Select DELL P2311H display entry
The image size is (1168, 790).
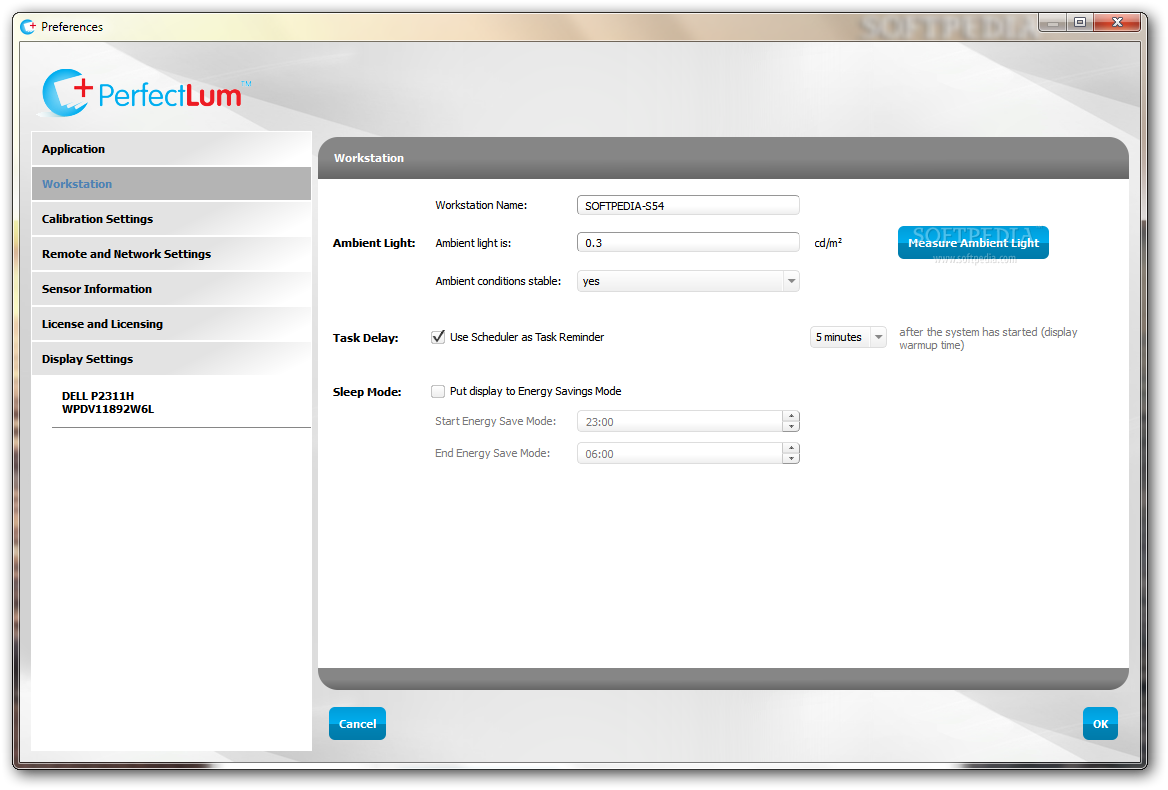click(x=108, y=403)
